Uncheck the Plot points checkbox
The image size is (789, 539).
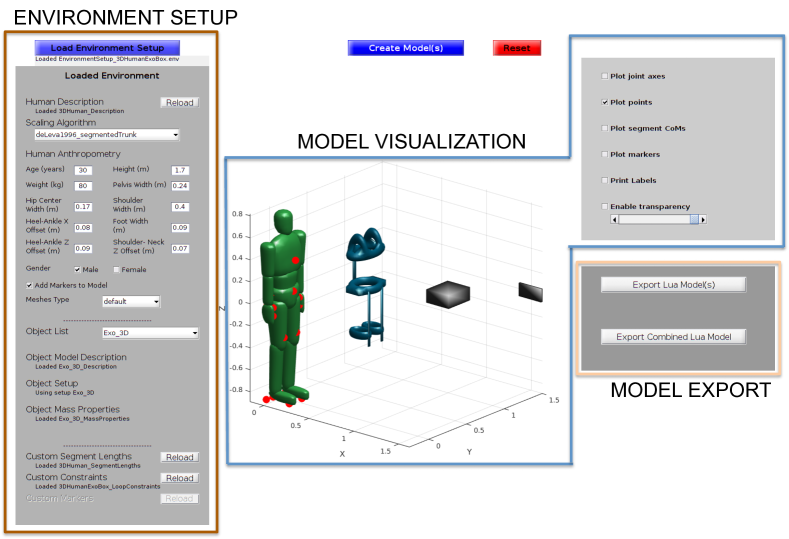[x=604, y=102]
